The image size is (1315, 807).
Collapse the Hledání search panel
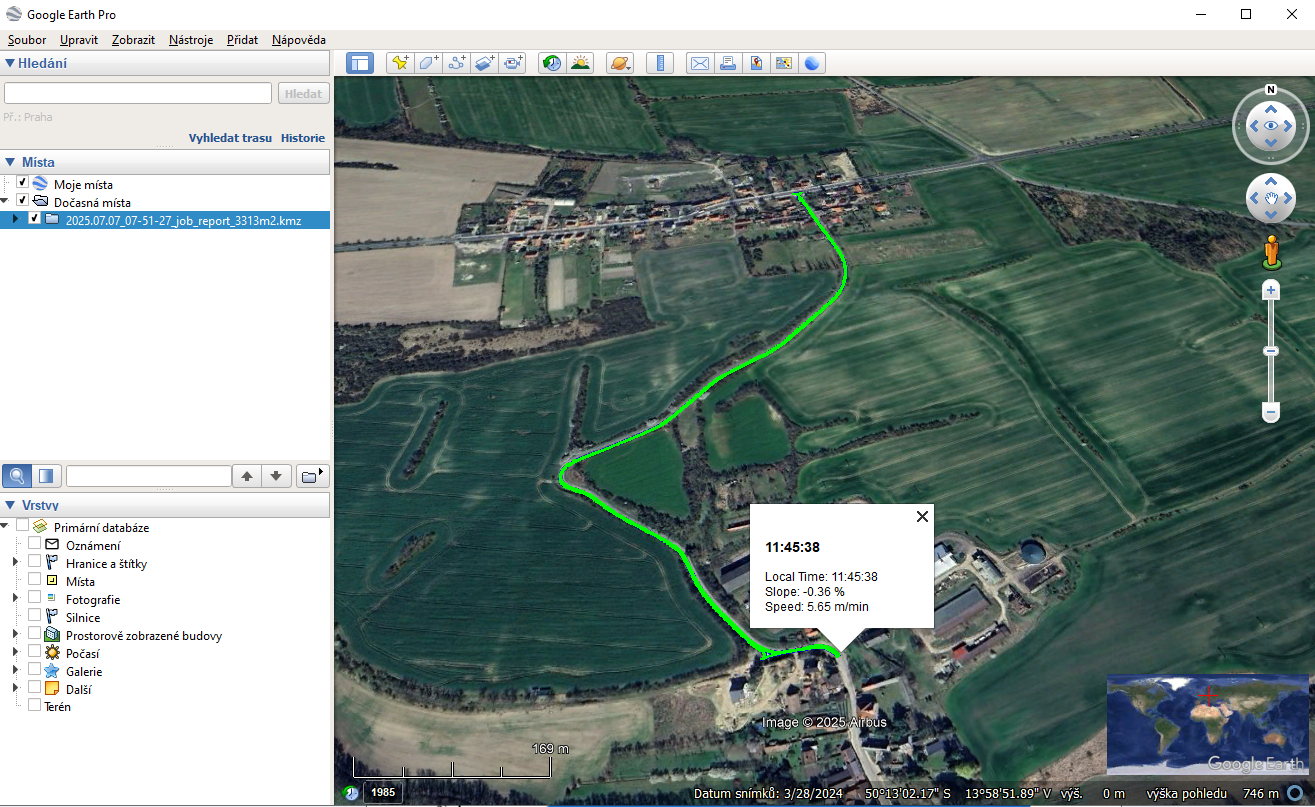pos(10,64)
